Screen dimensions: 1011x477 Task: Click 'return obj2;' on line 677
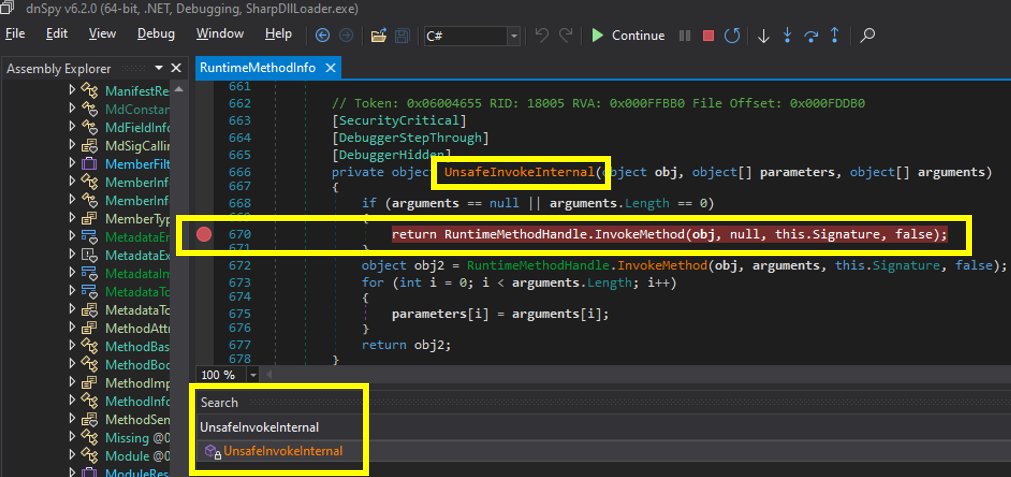click(406, 344)
